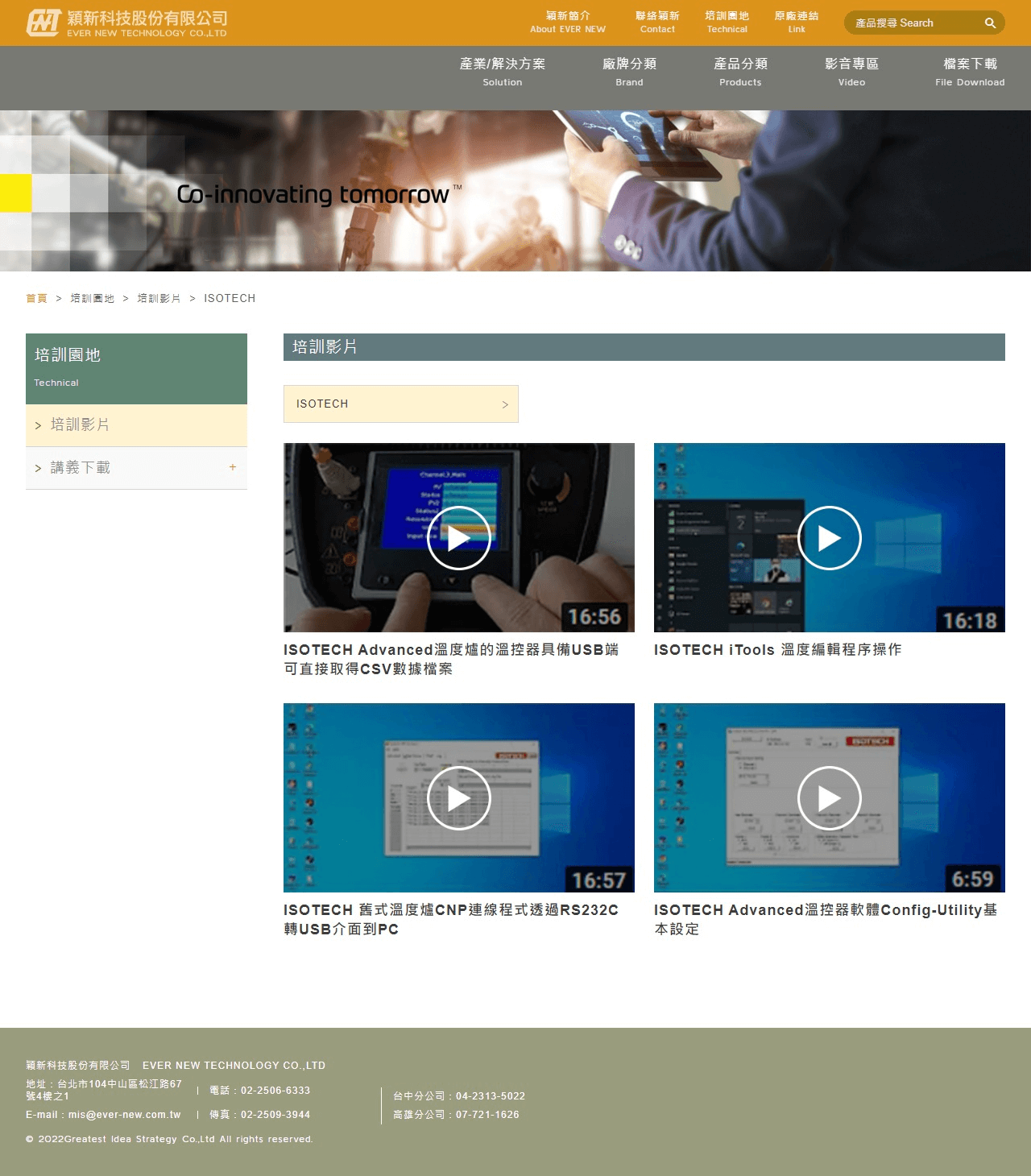Click the 電話 02-2506-6333 number

275,1091
